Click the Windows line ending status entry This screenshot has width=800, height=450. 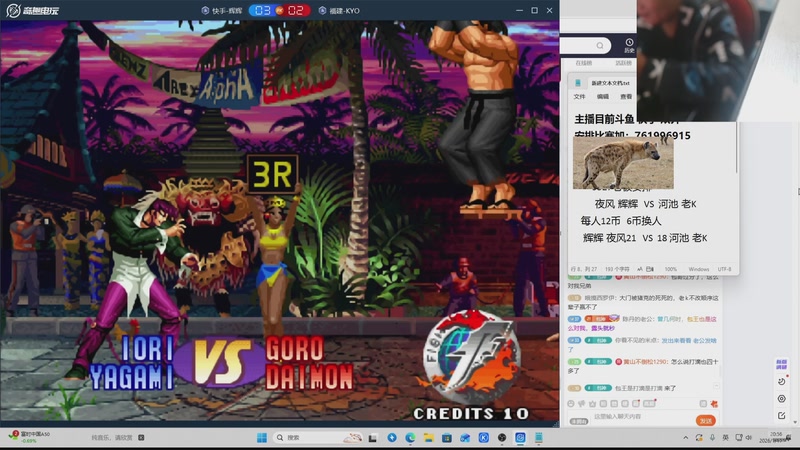(x=698, y=269)
